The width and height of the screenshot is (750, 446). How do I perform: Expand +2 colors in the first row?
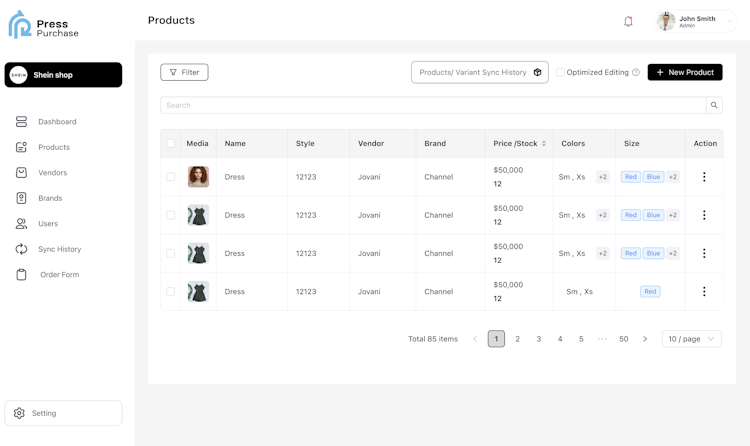[x=603, y=177]
